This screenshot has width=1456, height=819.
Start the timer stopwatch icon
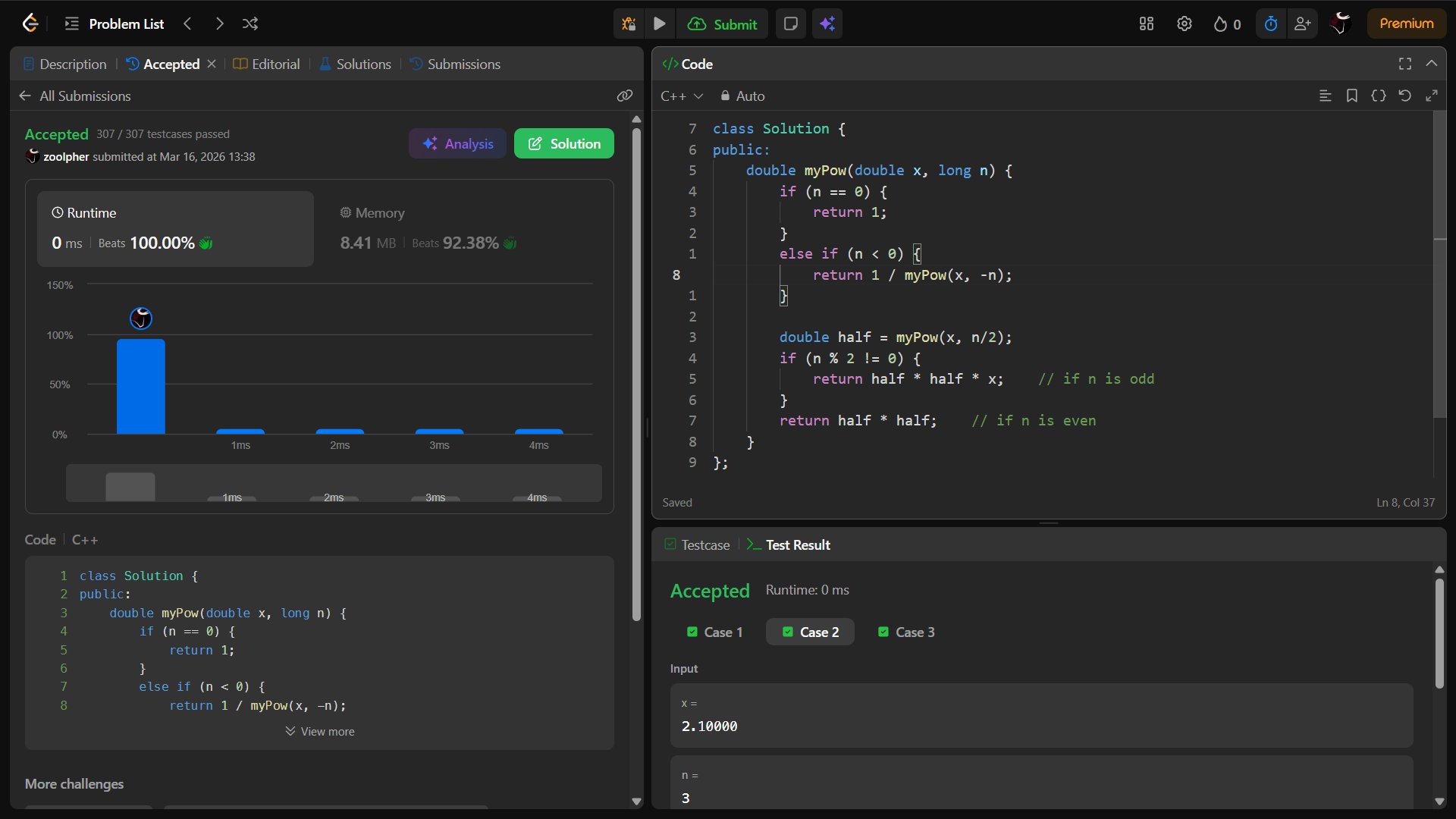click(x=1271, y=24)
